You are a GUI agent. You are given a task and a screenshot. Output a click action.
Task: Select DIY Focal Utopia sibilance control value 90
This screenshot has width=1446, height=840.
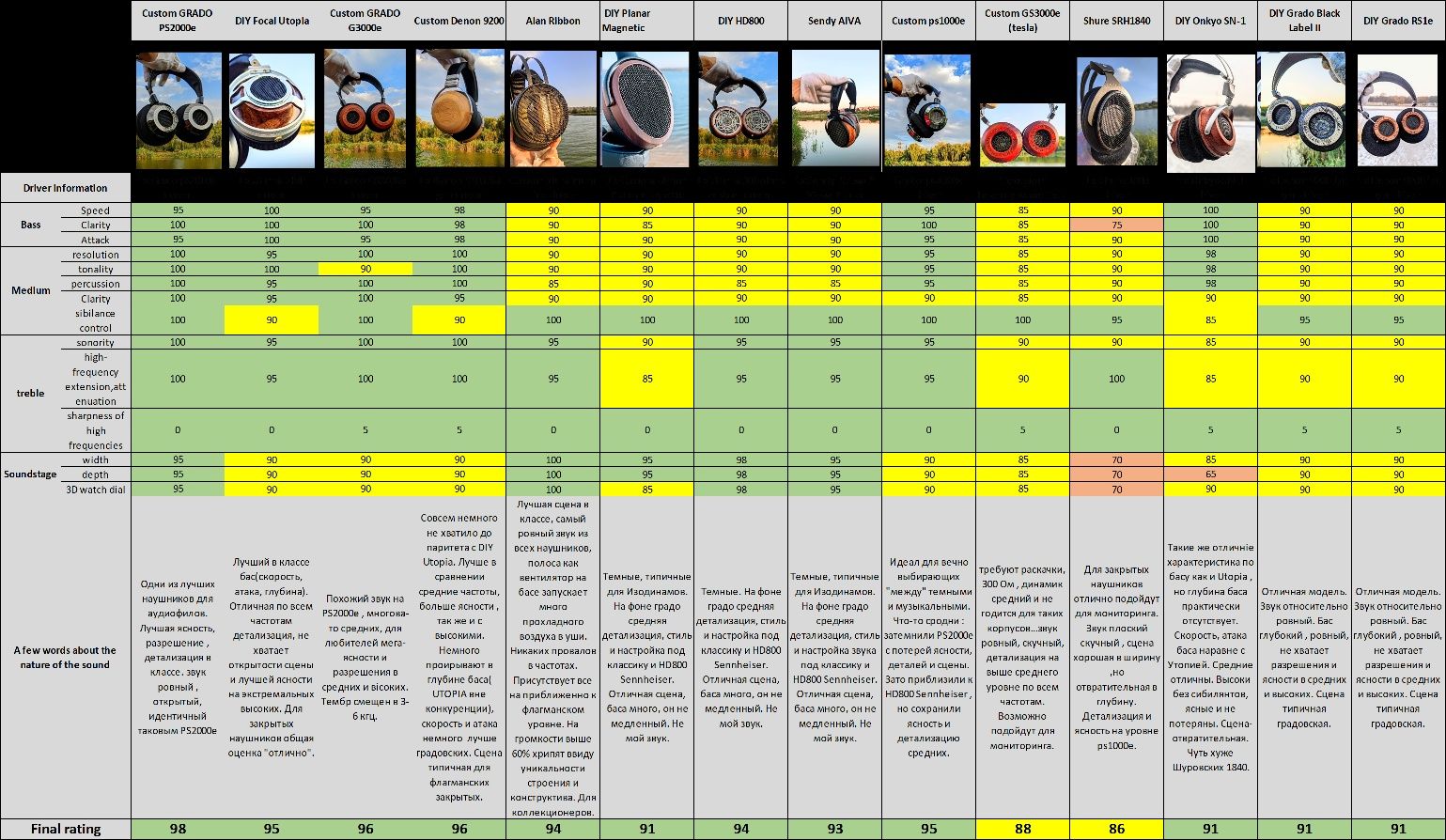pyautogui.click(x=272, y=320)
